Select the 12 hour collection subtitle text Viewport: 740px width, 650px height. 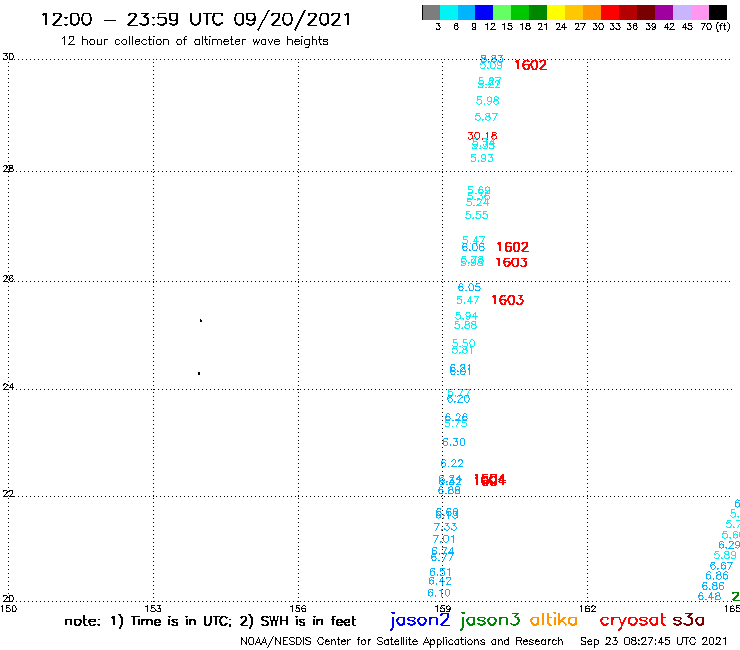(194, 42)
